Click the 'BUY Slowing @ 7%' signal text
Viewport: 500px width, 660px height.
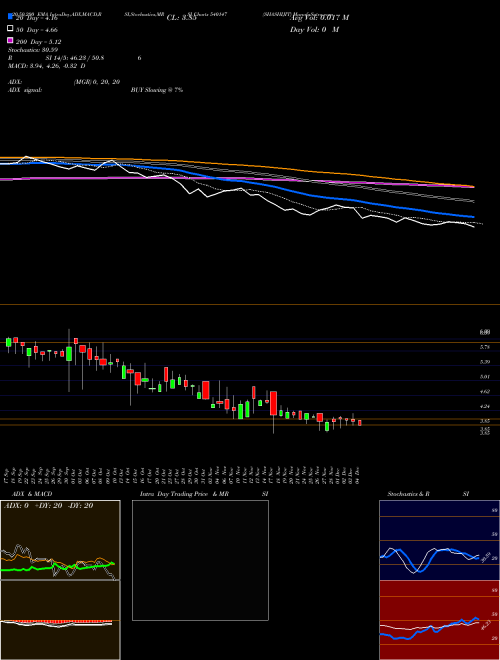(x=157, y=90)
